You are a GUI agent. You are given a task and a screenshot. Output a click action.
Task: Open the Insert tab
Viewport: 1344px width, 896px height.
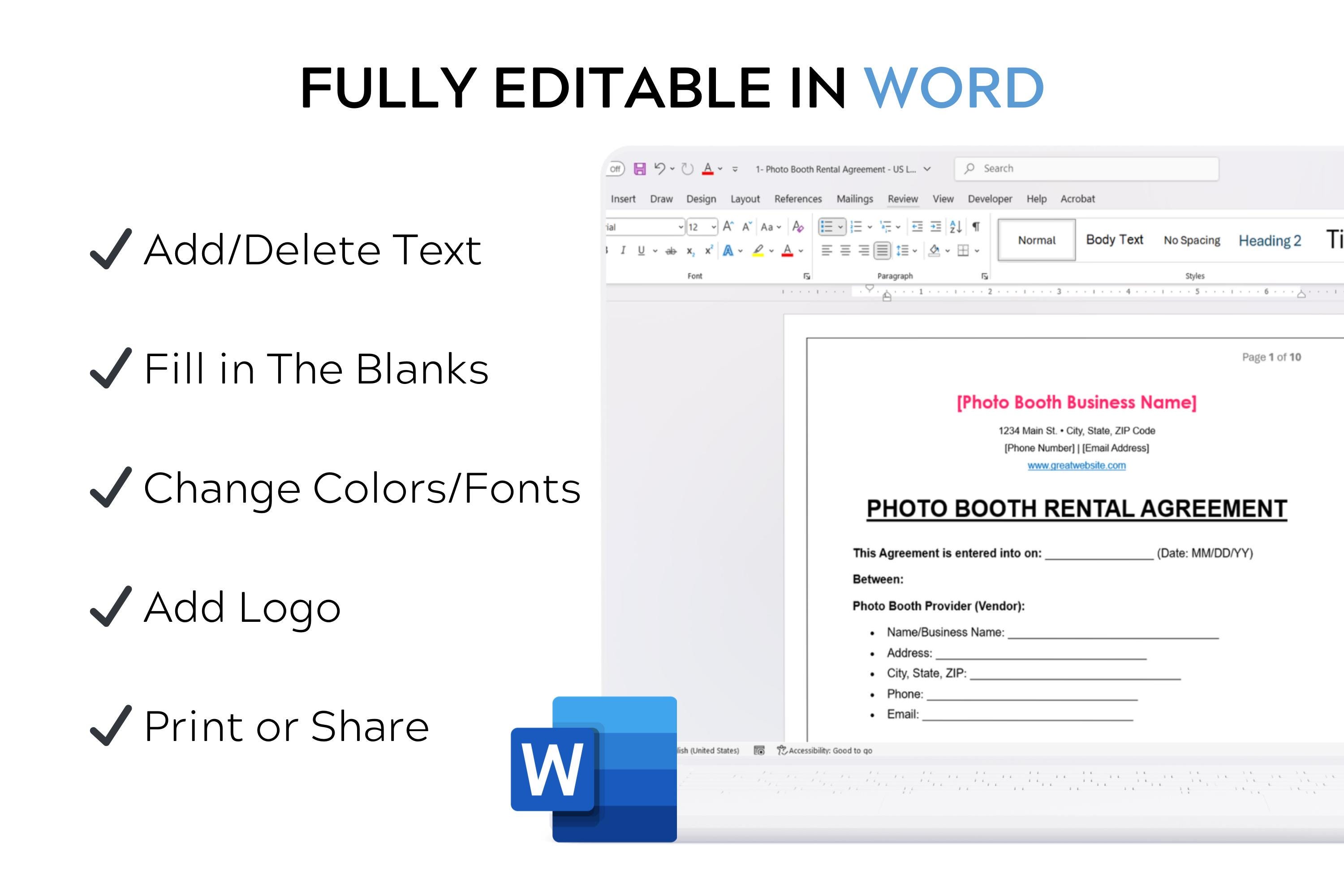623,199
